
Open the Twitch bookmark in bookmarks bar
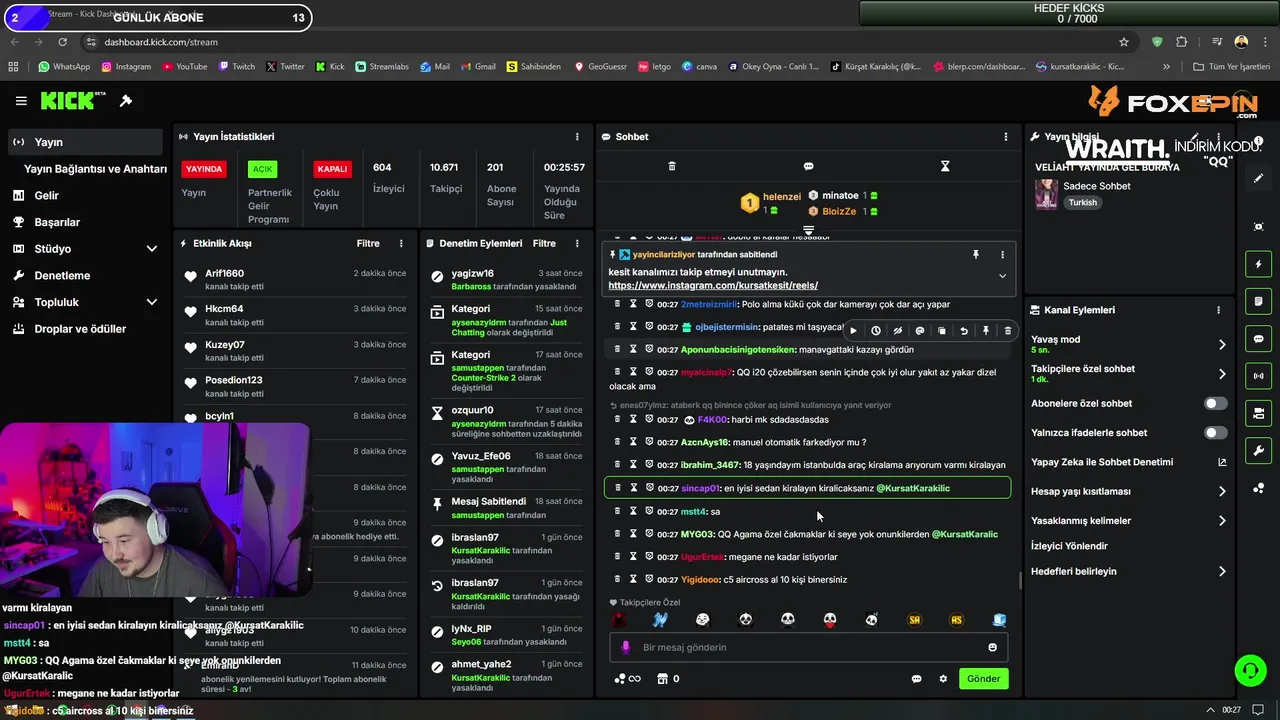235,67
